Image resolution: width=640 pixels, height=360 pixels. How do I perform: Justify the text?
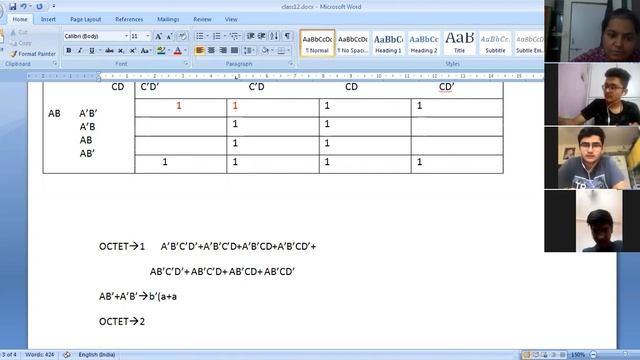click(x=234, y=51)
